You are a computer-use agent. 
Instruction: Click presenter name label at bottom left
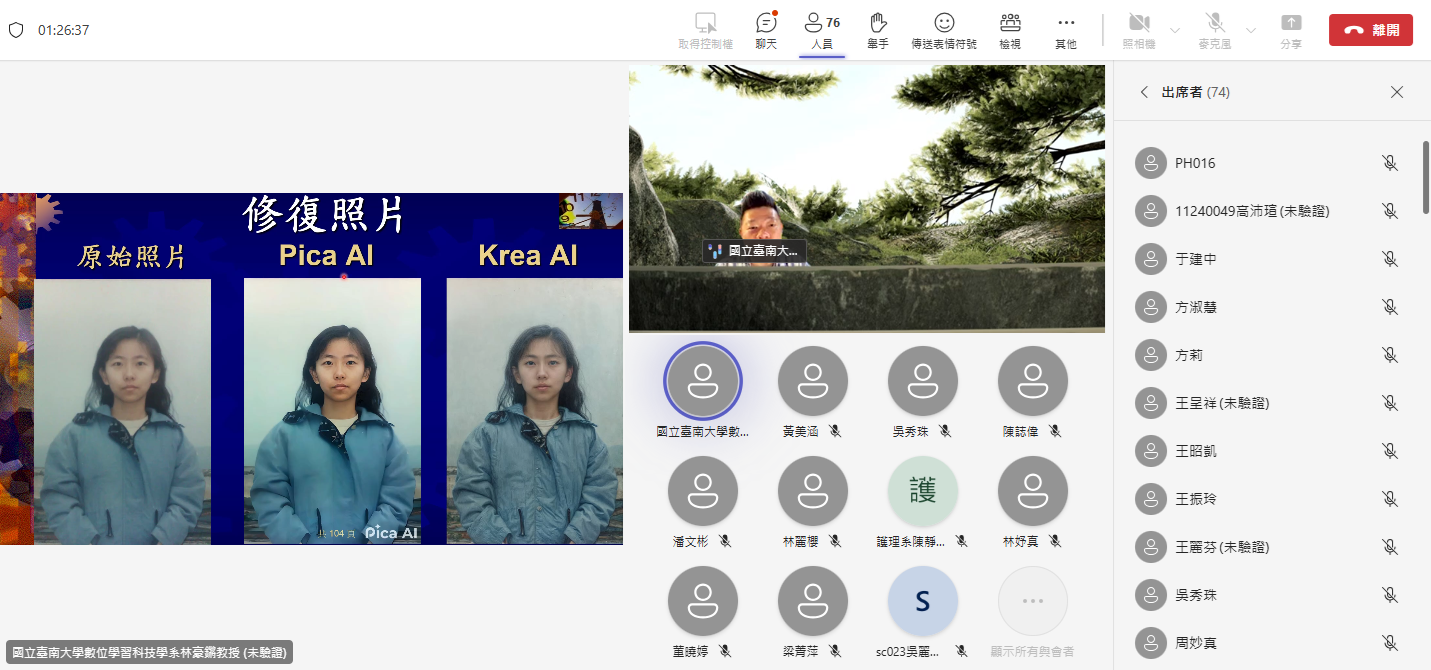[x=149, y=652]
